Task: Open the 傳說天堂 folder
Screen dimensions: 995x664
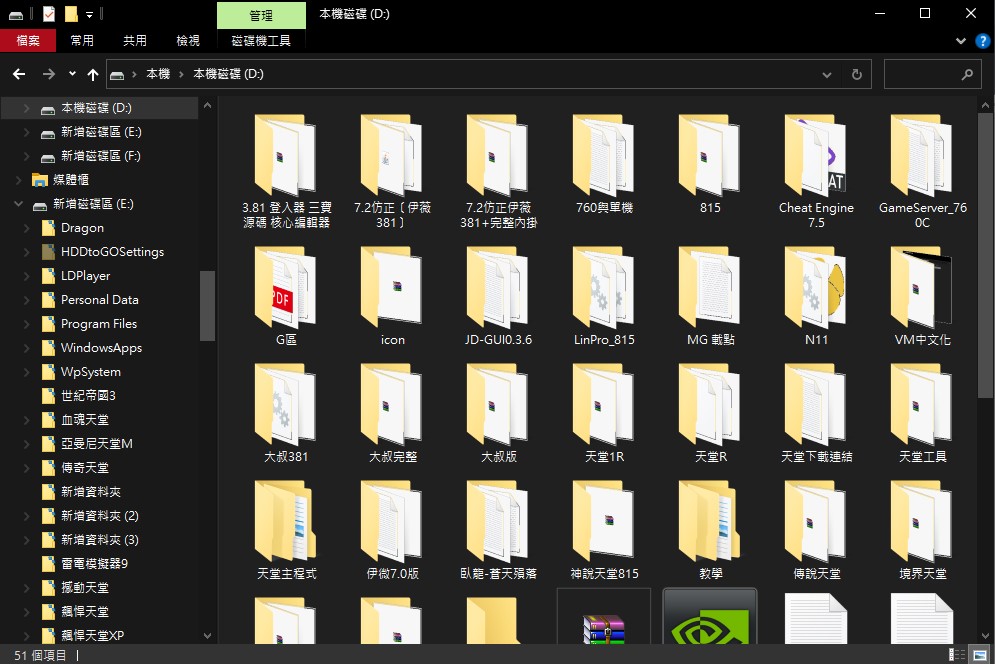Action: pos(816,530)
